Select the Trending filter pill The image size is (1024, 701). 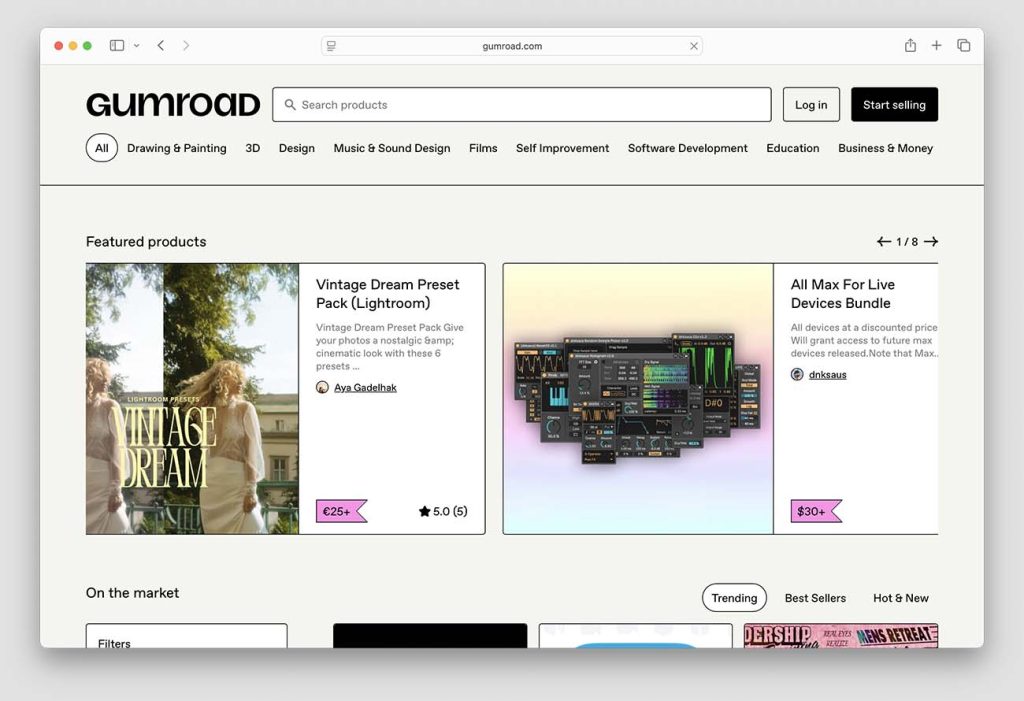click(x=734, y=598)
